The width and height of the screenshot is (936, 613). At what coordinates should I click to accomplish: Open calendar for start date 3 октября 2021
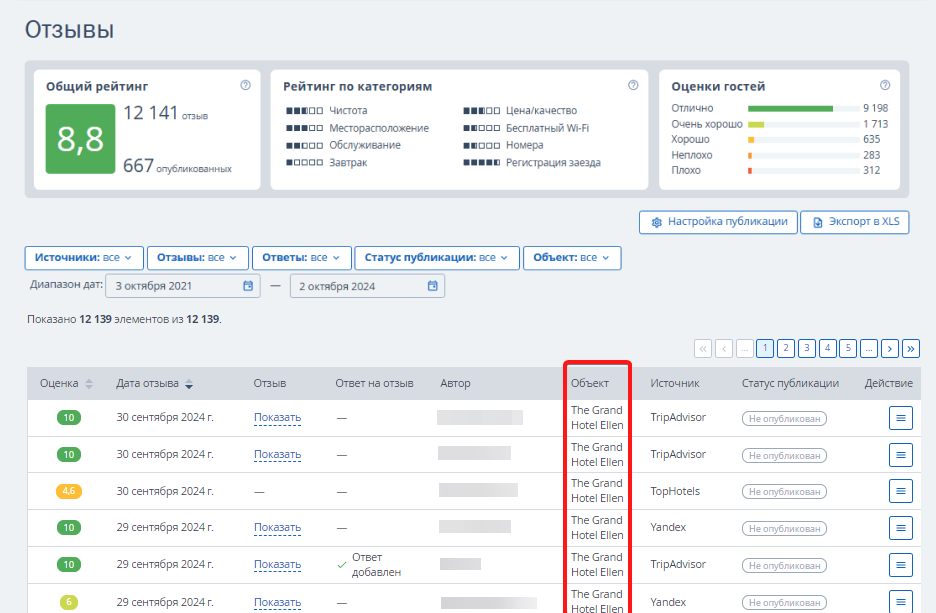coord(248,286)
